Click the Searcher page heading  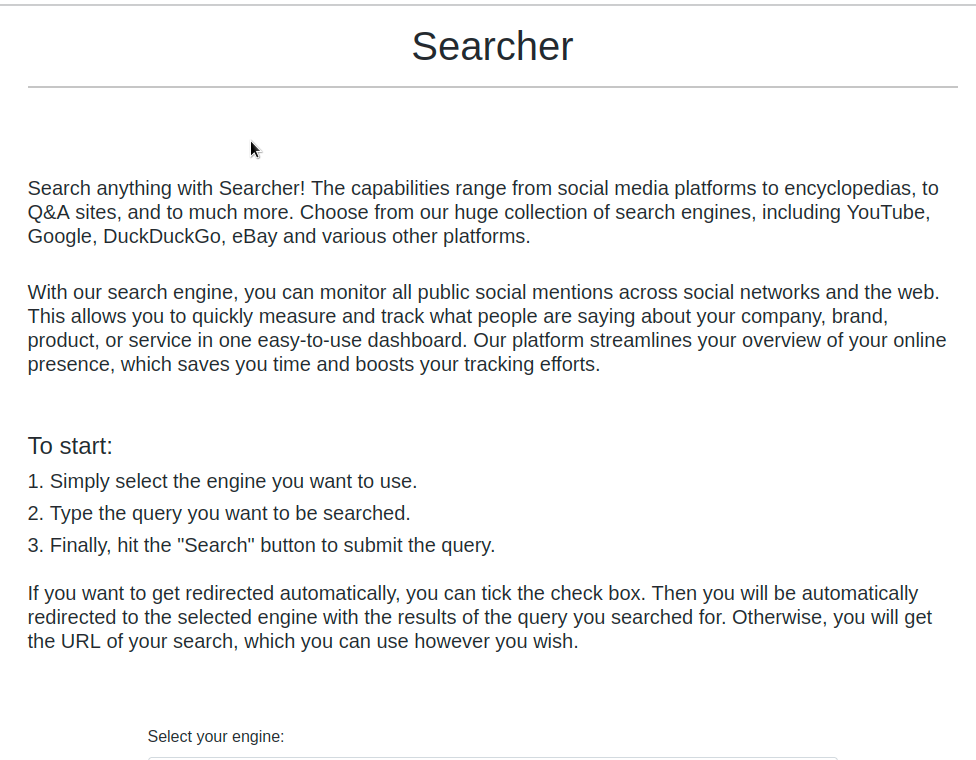492,46
